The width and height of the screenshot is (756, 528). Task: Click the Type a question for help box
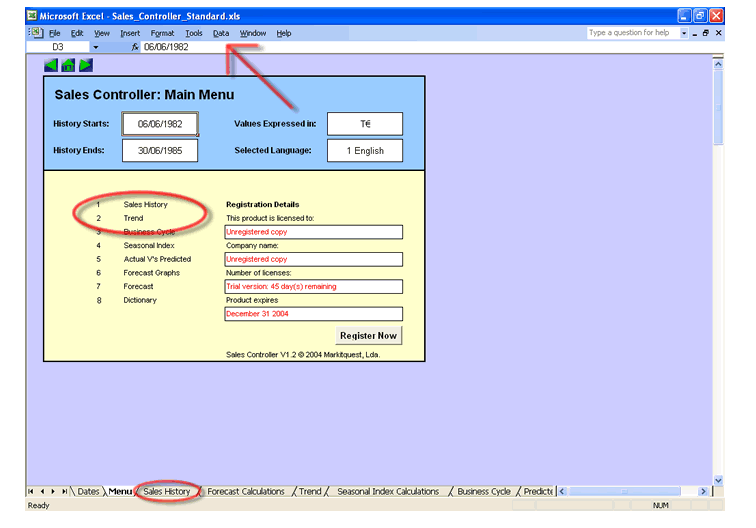[x=633, y=33]
